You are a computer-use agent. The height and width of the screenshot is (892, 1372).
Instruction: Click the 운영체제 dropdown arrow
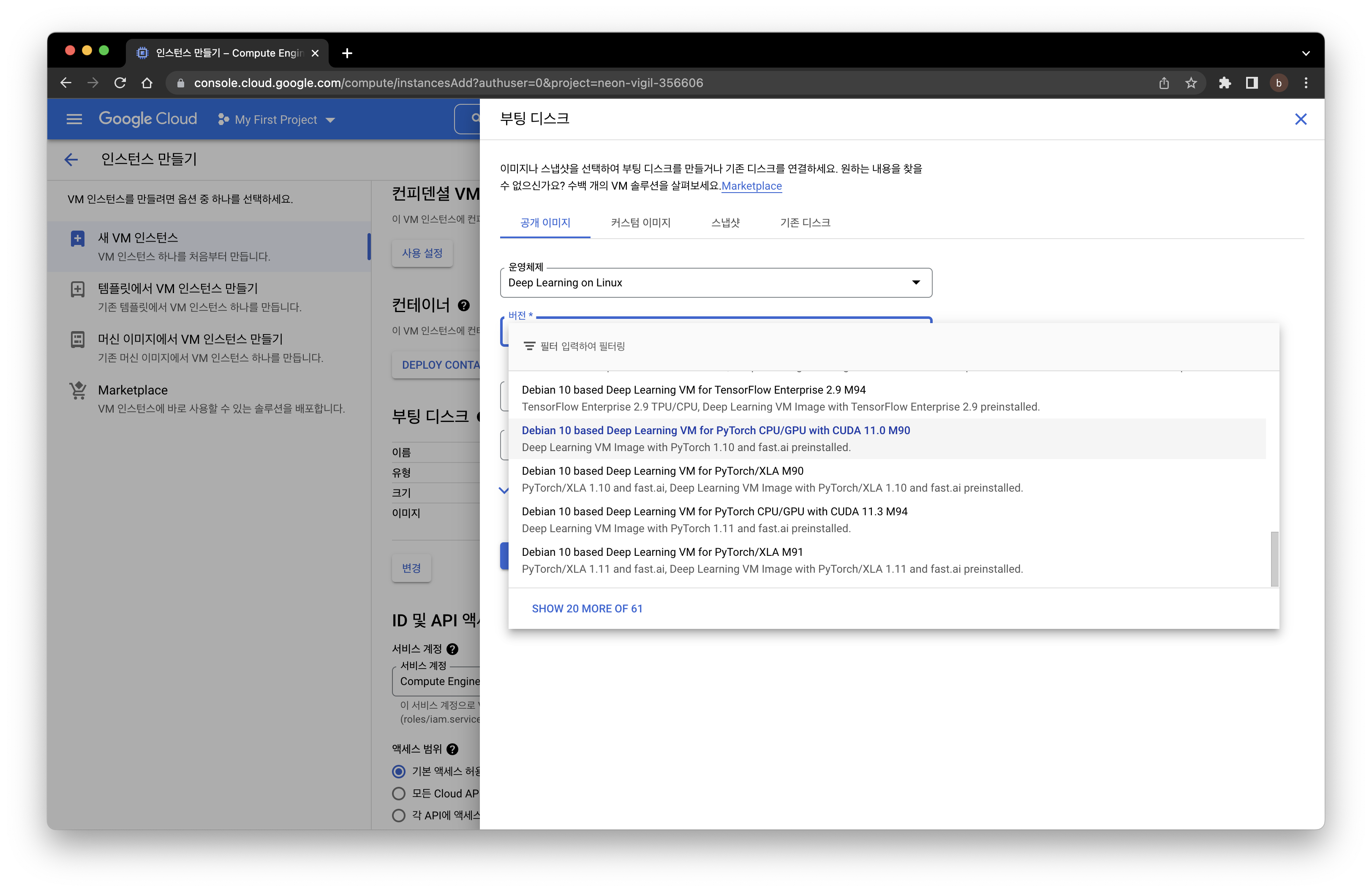pyautogui.click(x=915, y=282)
